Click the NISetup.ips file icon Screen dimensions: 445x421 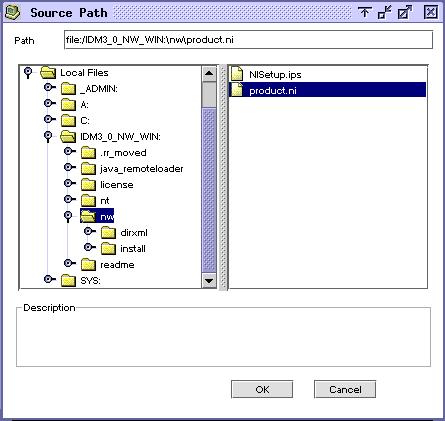[237, 74]
